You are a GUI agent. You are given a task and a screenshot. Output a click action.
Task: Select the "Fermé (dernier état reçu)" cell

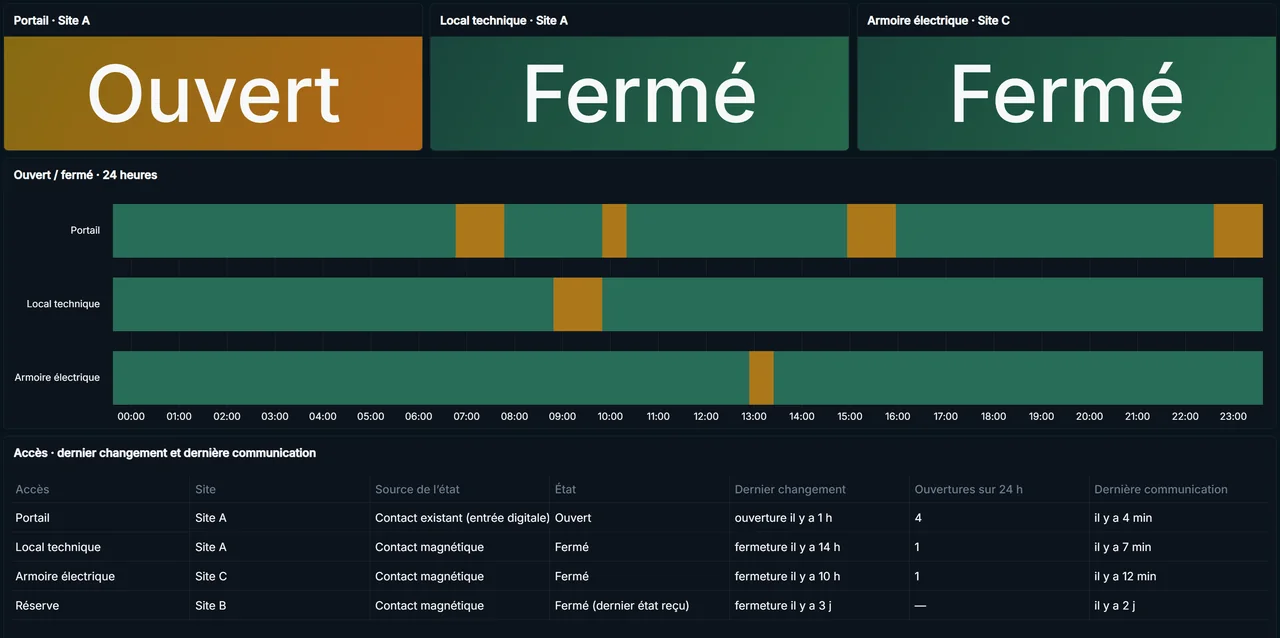click(621, 605)
